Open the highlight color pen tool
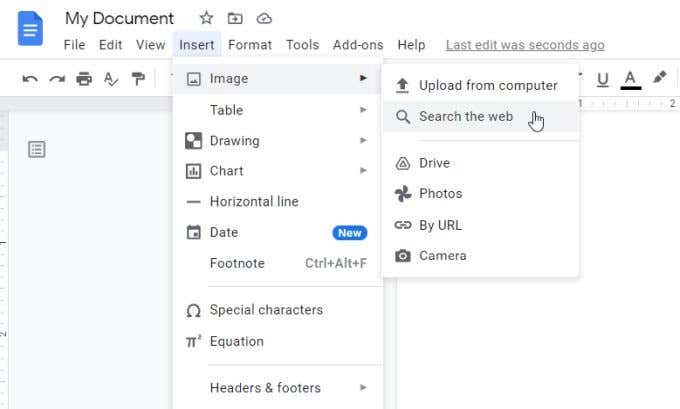The width and height of the screenshot is (680, 409). [659, 78]
